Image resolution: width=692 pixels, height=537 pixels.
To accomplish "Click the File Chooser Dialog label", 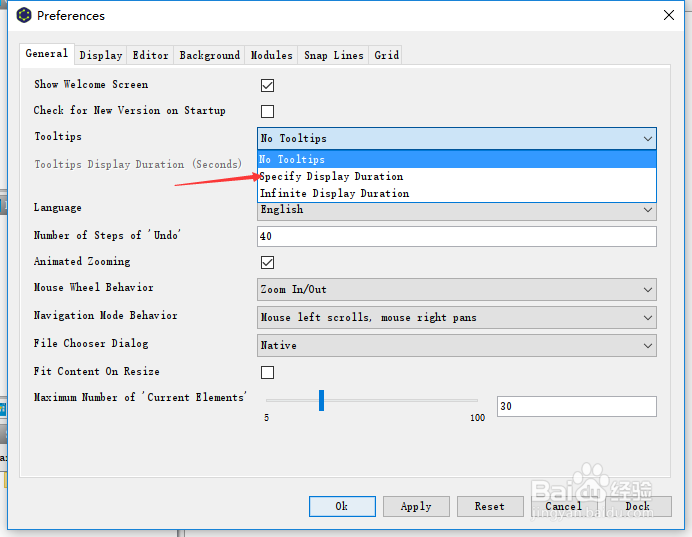I will 91,344.
